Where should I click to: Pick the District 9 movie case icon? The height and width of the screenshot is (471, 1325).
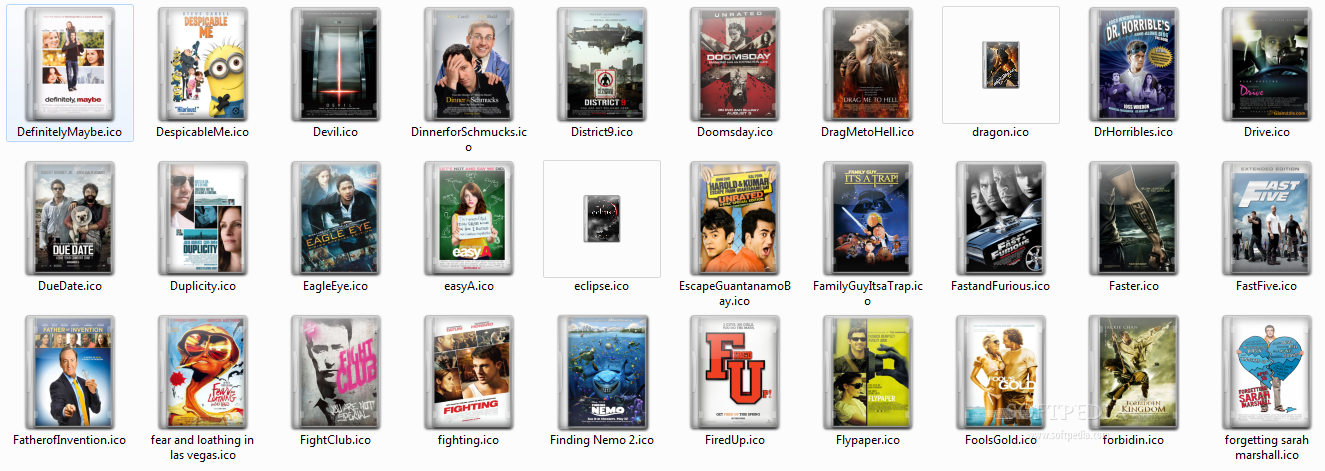click(602, 63)
